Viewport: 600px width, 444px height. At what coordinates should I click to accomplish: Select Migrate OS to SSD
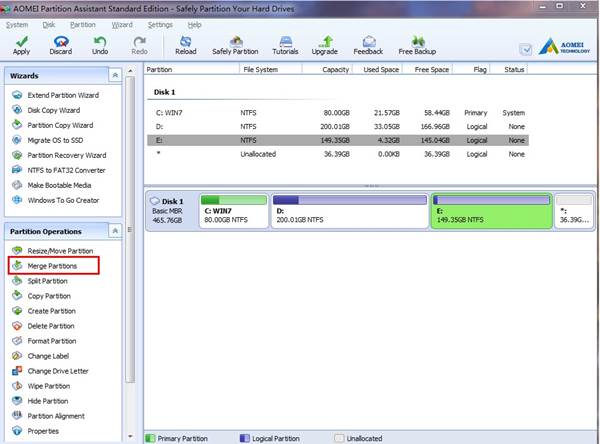pos(48,140)
